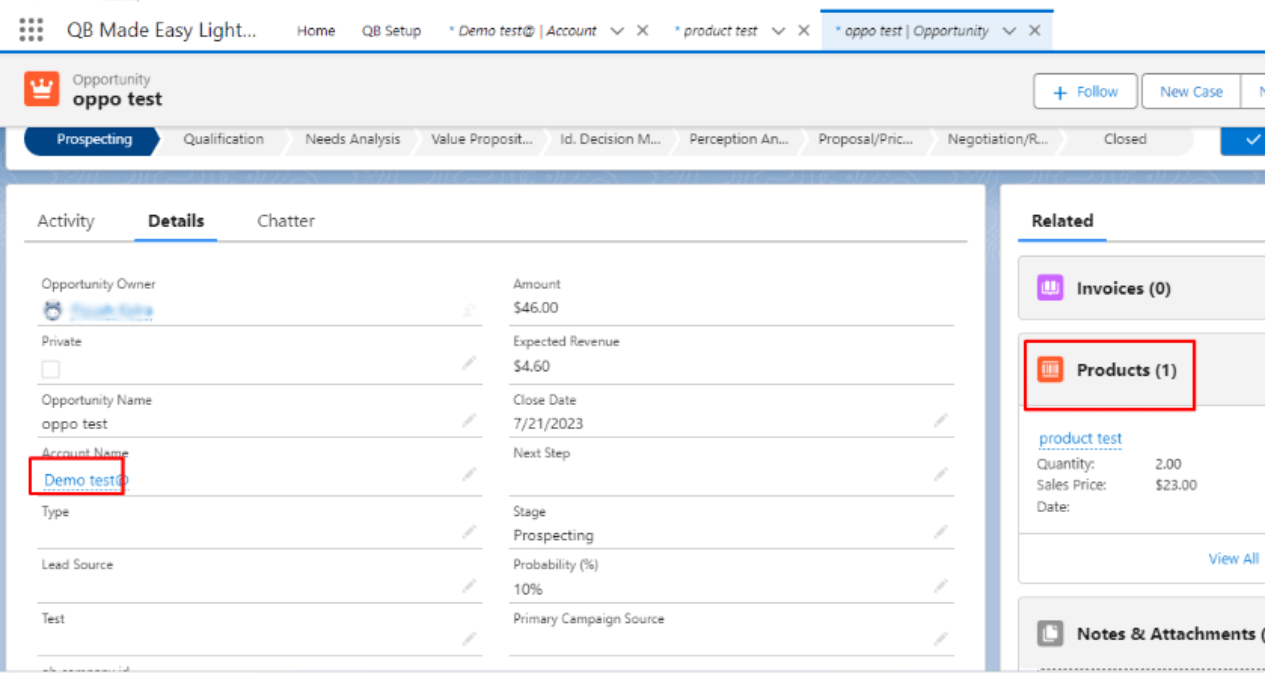
Task: Click the pencil edit icon for Close Date
Action: pos(940,421)
